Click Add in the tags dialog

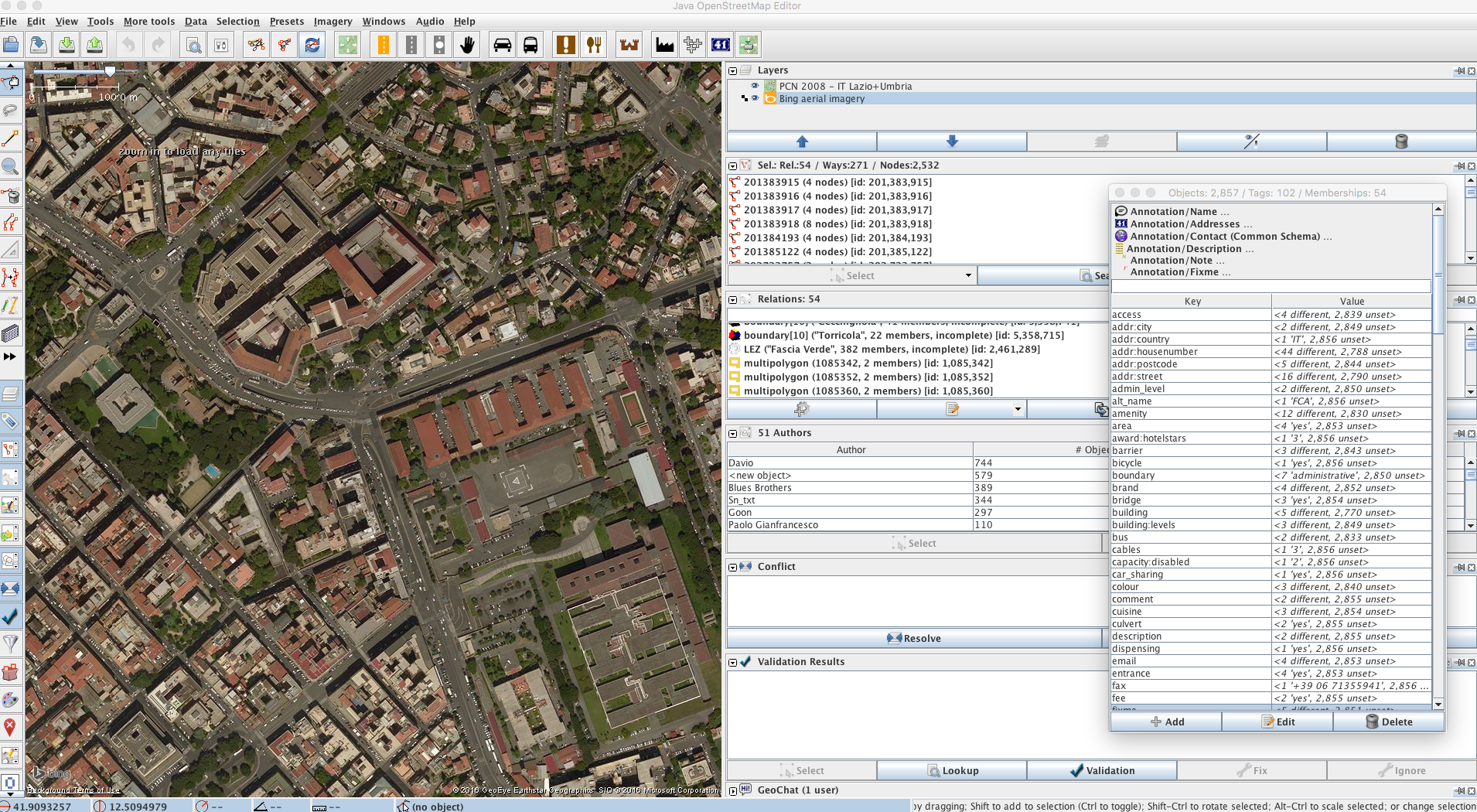pos(1166,722)
